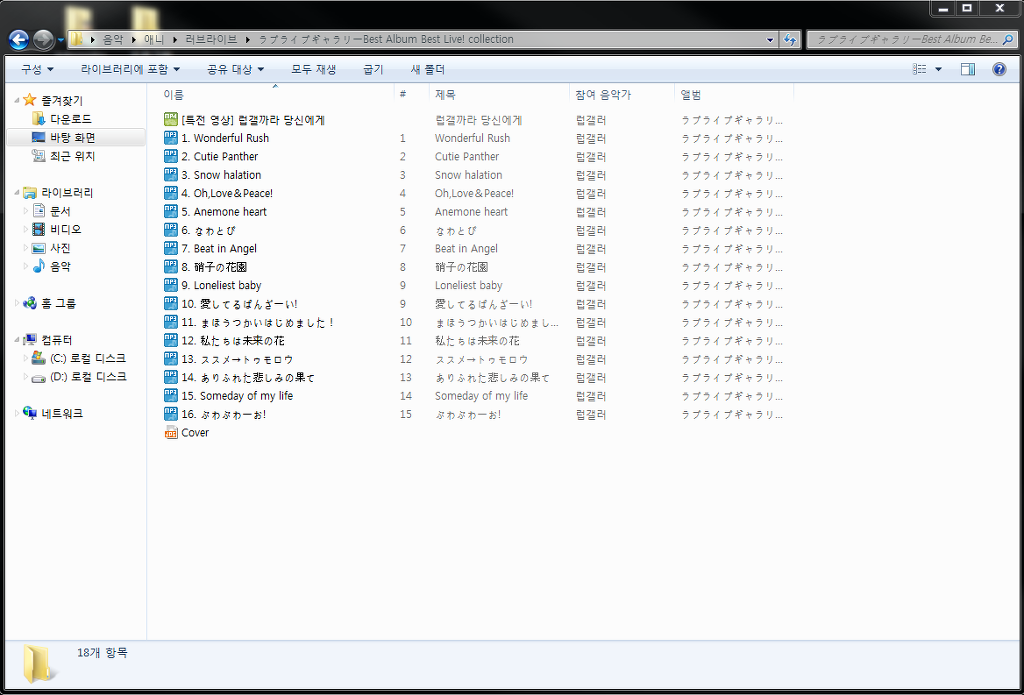Screen dimensions: 1024x695
Task: Go back with the Back arrow button
Action: point(18,40)
